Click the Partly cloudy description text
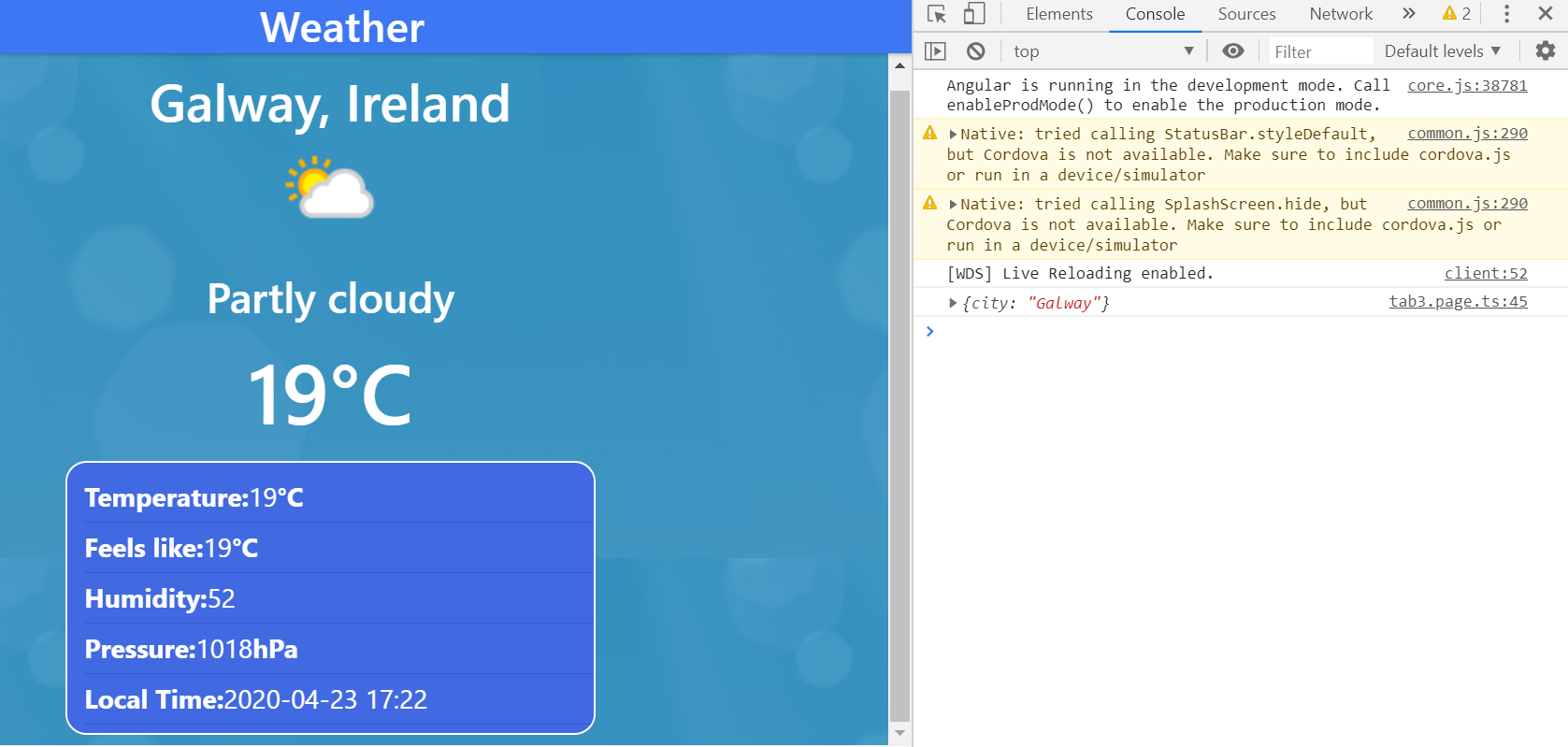Image resolution: width=1568 pixels, height=747 pixels. 330,300
